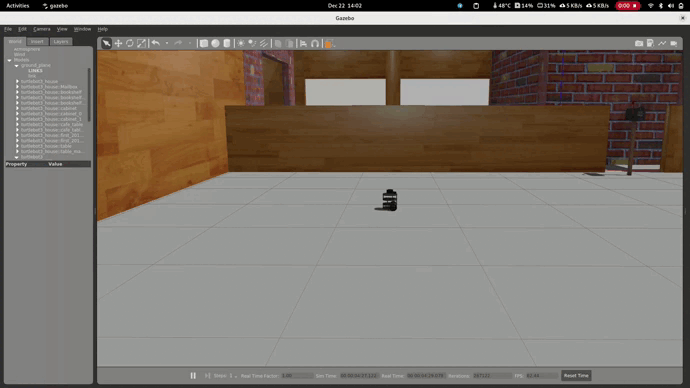Click the Reset Time button
690x388 pixels.
point(576,376)
